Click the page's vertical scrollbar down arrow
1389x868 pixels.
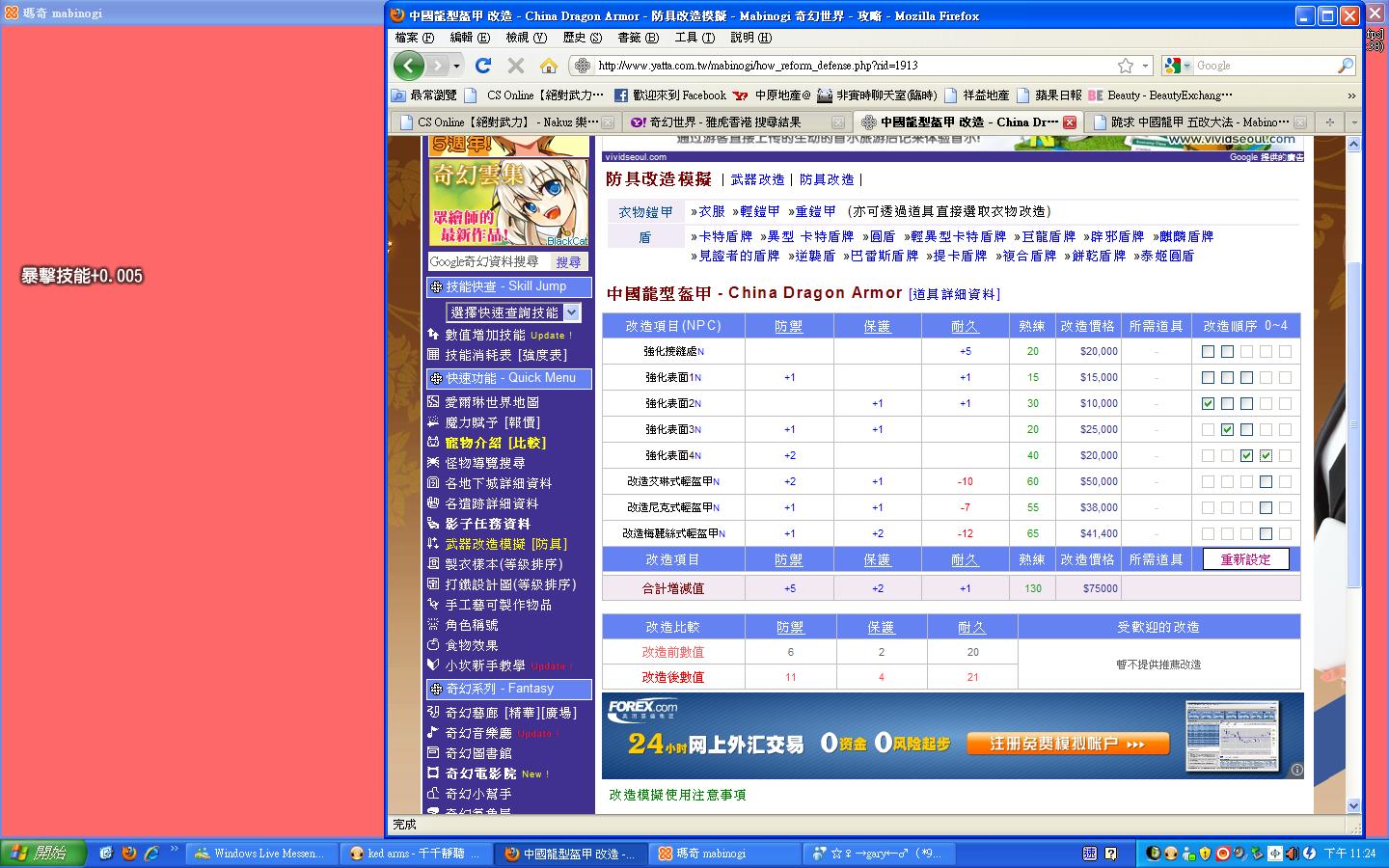[x=1353, y=805]
